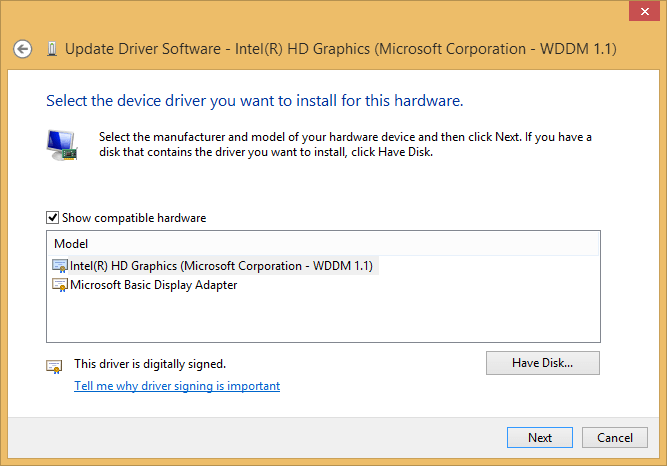Image resolution: width=667 pixels, height=466 pixels.
Task: Click the back arrow button
Action: [x=23, y=49]
